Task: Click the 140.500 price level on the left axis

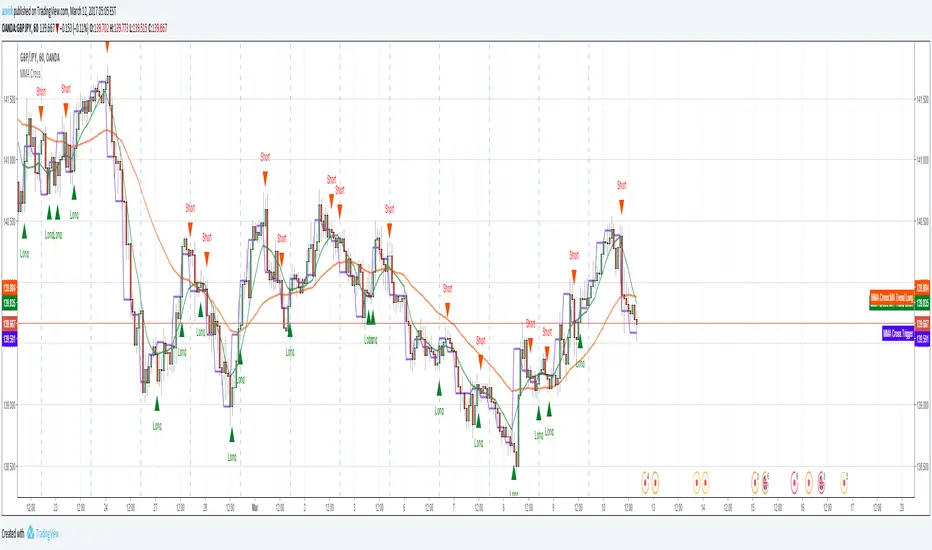Action: (10, 221)
